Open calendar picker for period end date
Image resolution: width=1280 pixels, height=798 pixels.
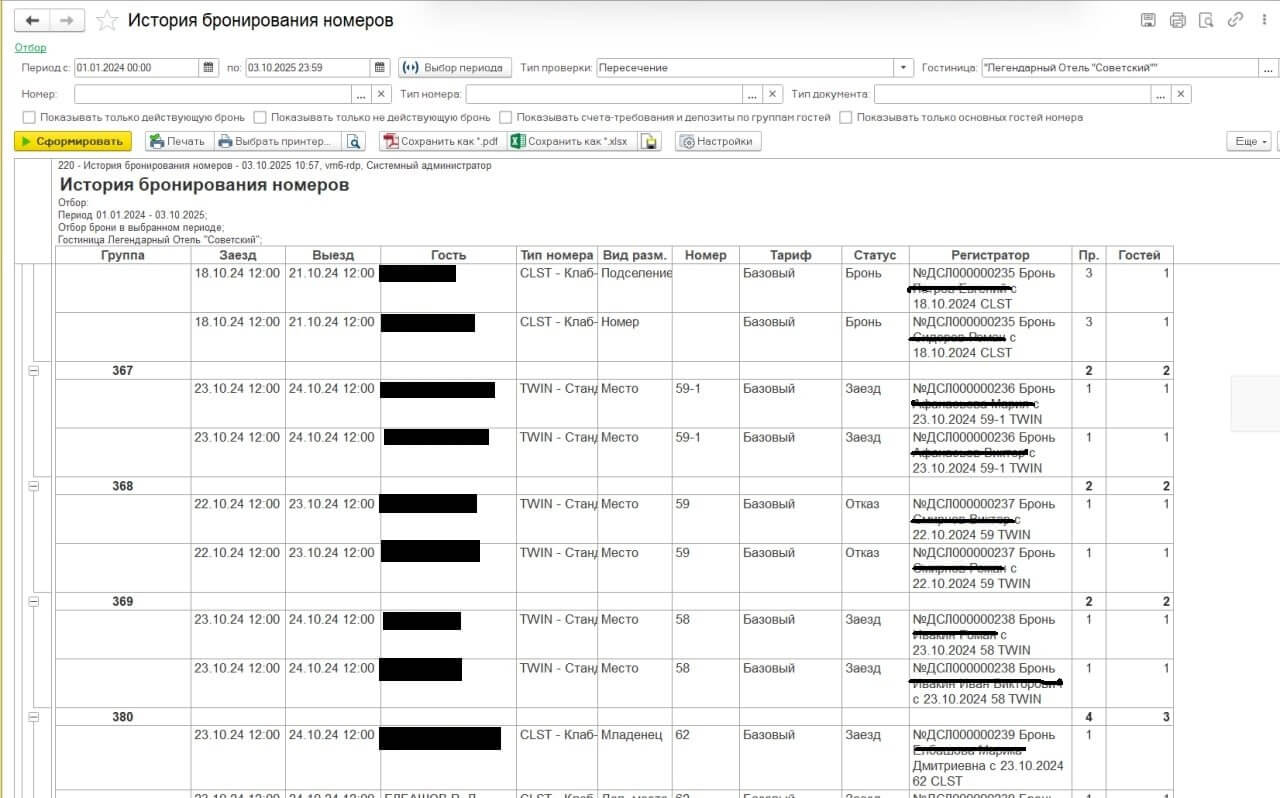(380, 68)
